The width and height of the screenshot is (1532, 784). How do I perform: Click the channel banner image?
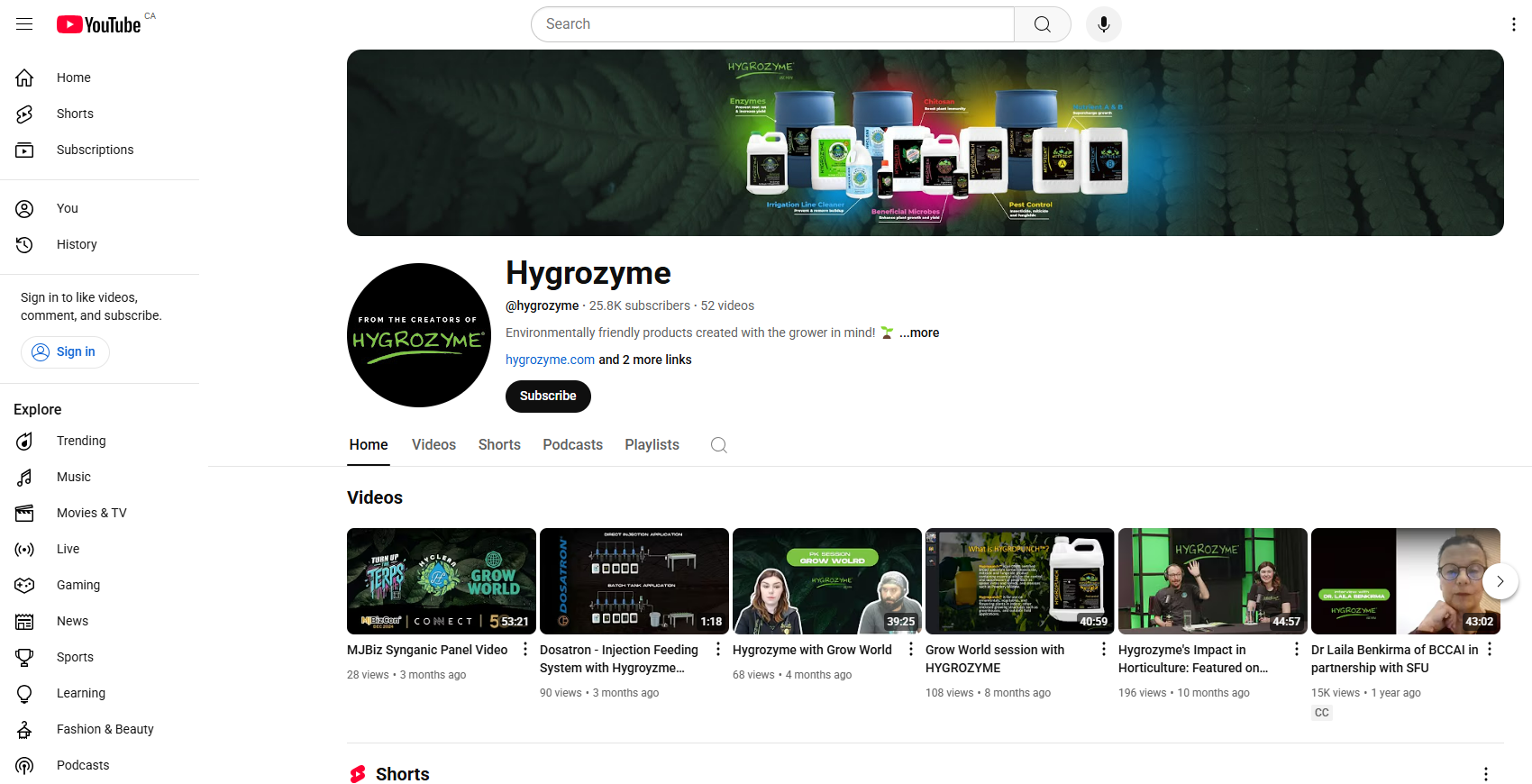[x=926, y=143]
